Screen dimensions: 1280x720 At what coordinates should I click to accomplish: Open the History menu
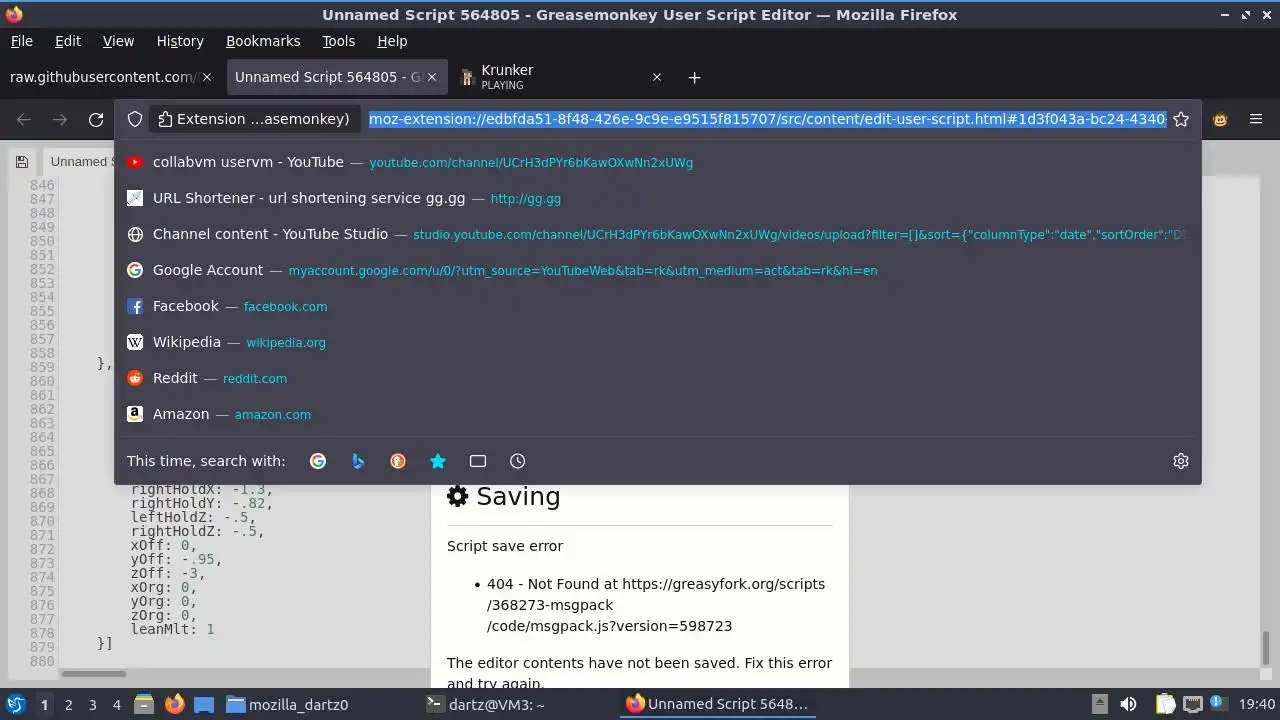click(x=180, y=41)
